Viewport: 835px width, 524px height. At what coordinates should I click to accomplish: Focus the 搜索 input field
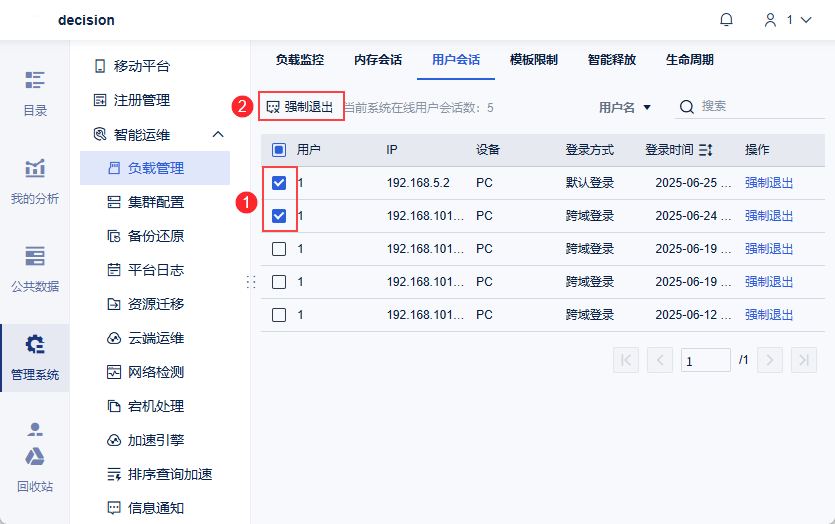[x=762, y=107]
